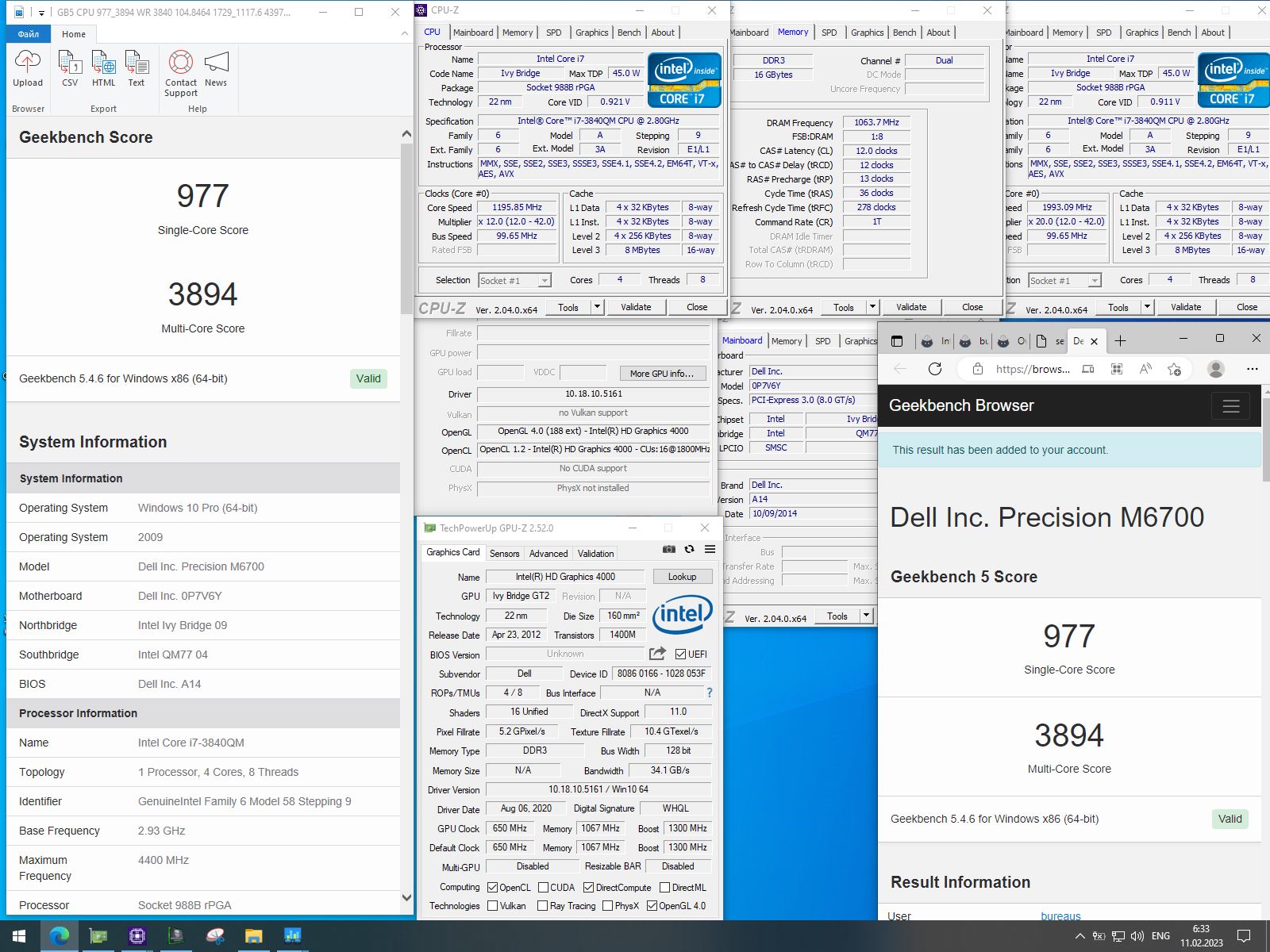Image resolution: width=1270 pixels, height=952 pixels.
Task: Open Contact Support lifebuoy icon
Action: point(181,62)
